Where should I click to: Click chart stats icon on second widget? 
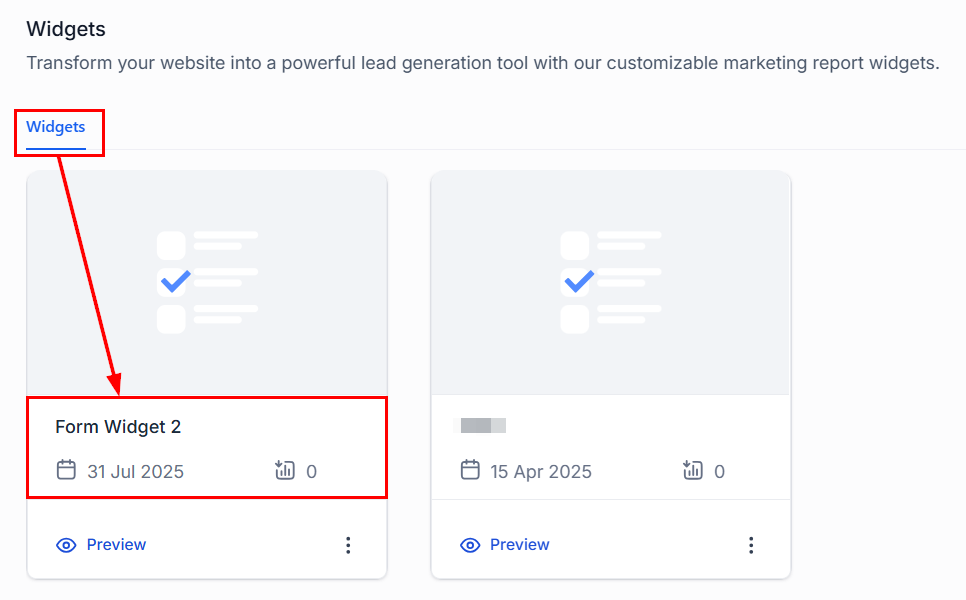coord(692,470)
